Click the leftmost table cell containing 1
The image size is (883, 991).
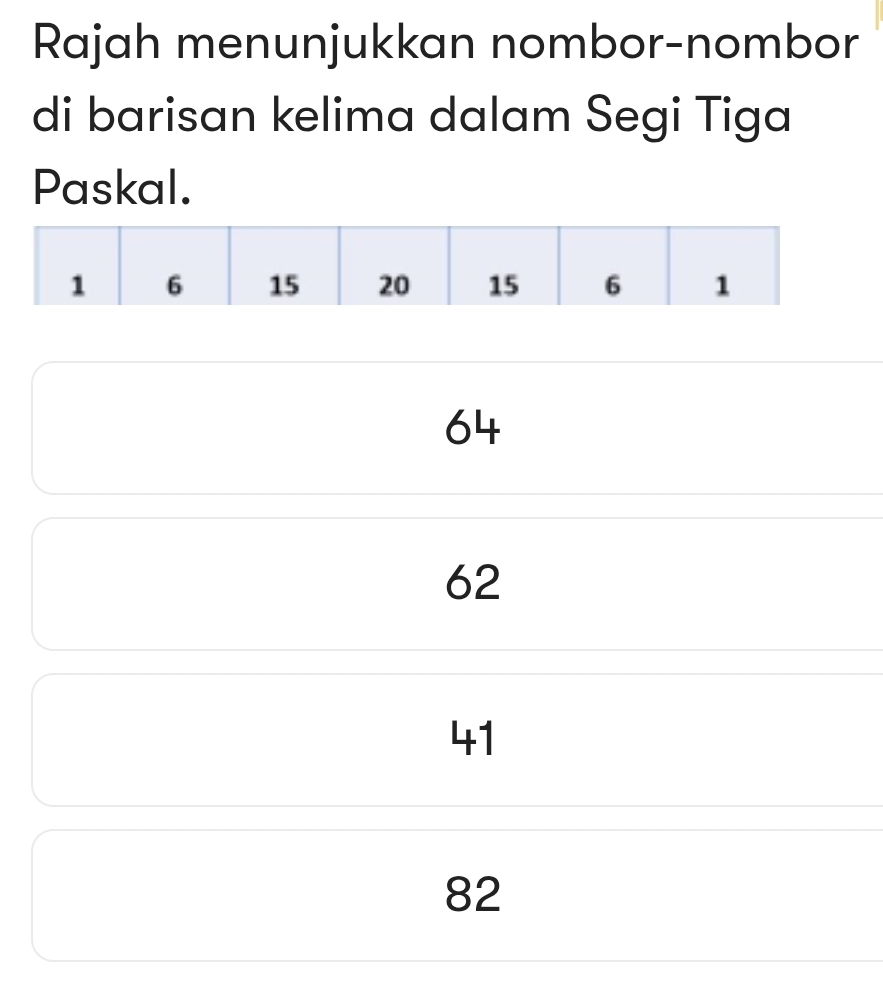tap(77, 285)
